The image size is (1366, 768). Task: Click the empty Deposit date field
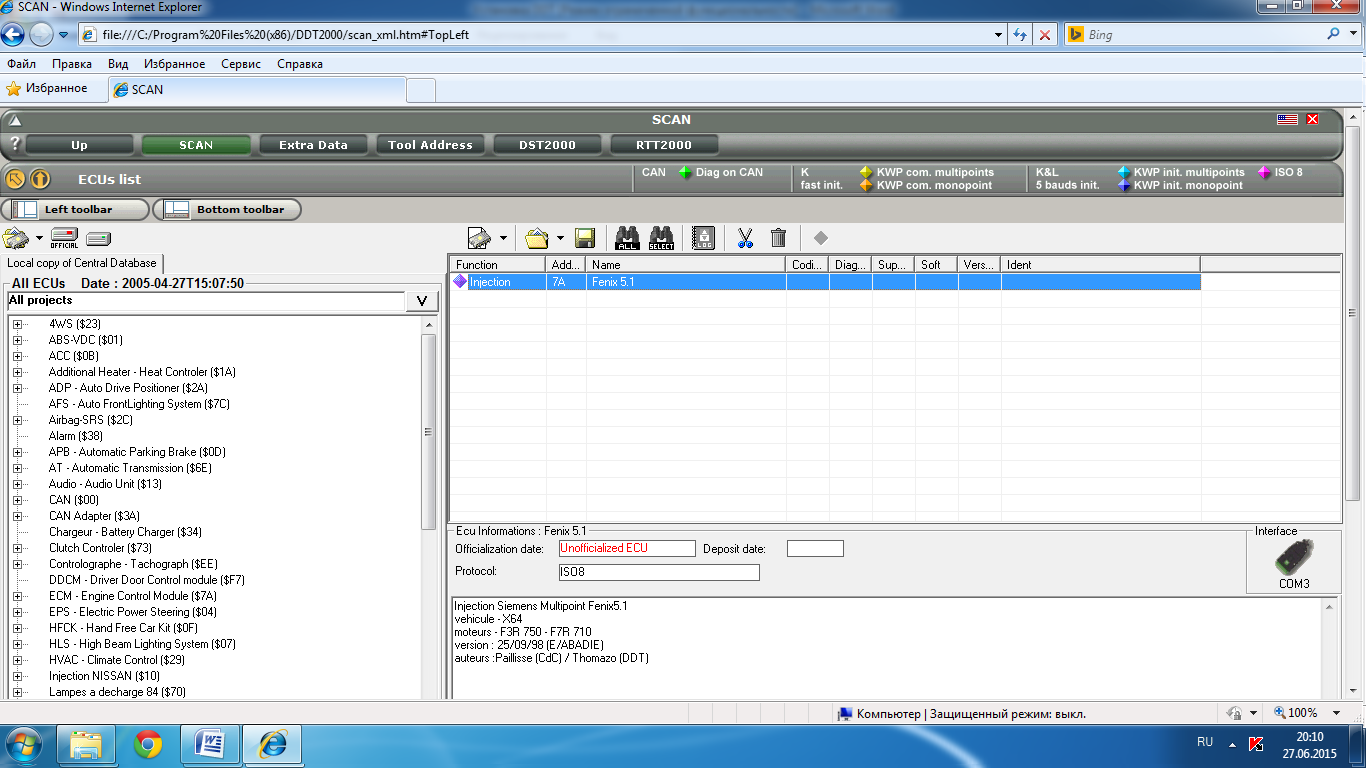[815, 549]
